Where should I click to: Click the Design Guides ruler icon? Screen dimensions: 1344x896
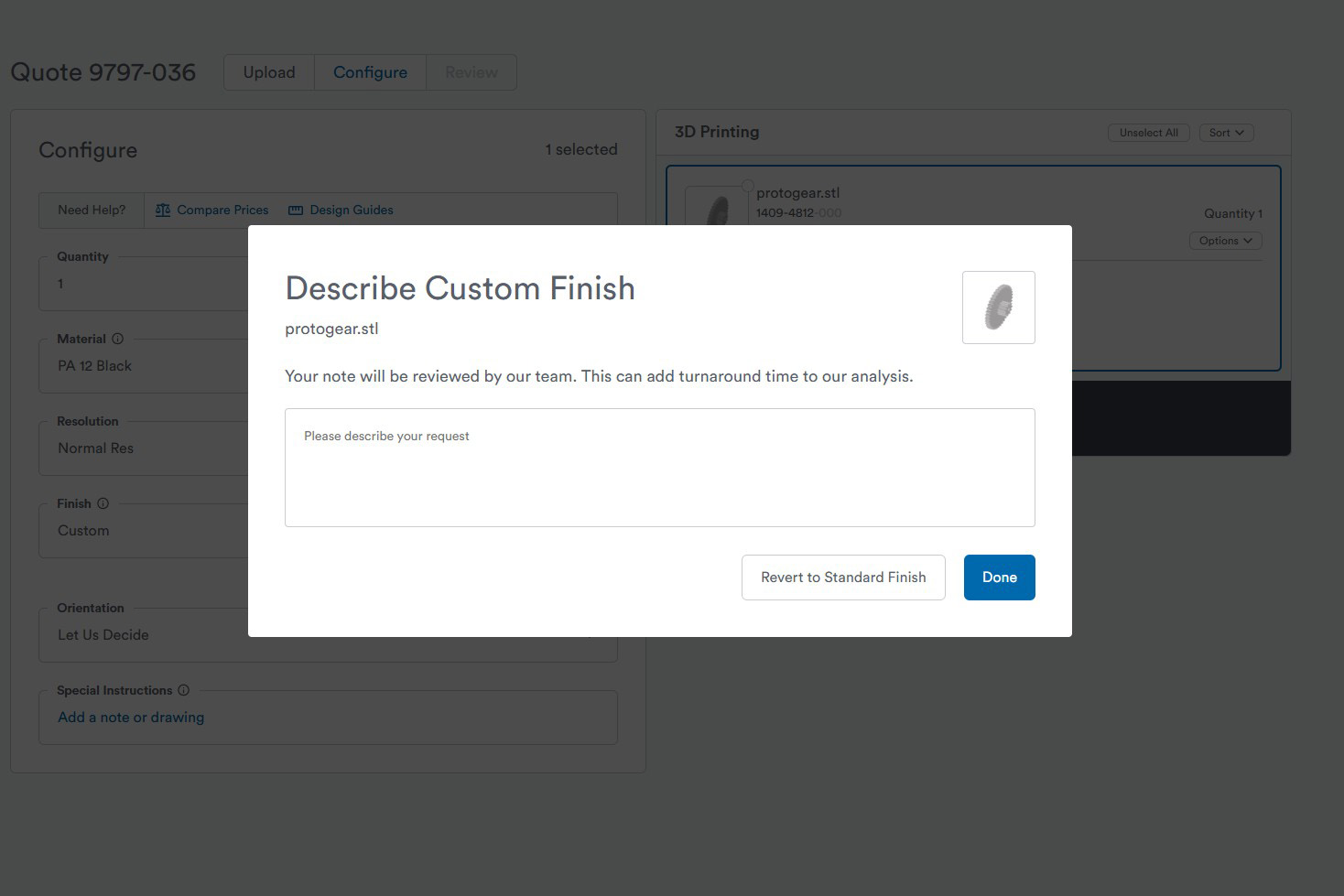tap(295, 211)
